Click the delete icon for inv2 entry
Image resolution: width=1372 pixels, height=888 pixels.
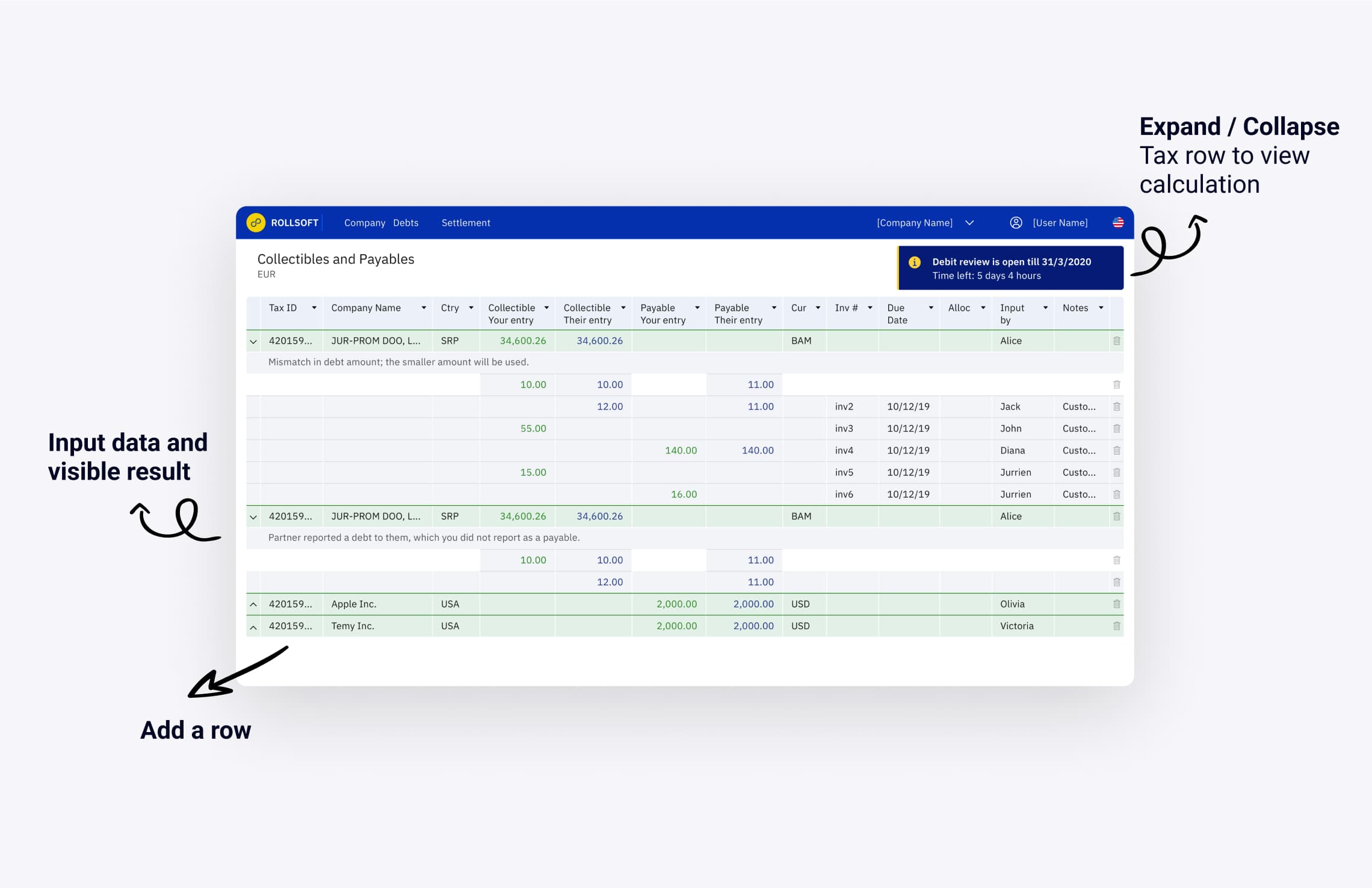pyautogui.click(x=1117, y=405)
